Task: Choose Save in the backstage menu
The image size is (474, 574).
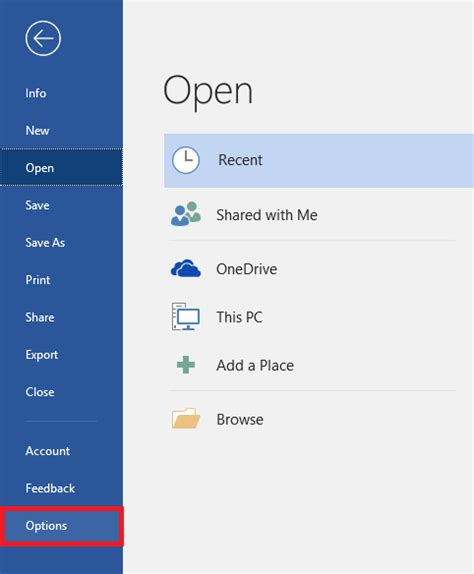Action: click(61, 205)
